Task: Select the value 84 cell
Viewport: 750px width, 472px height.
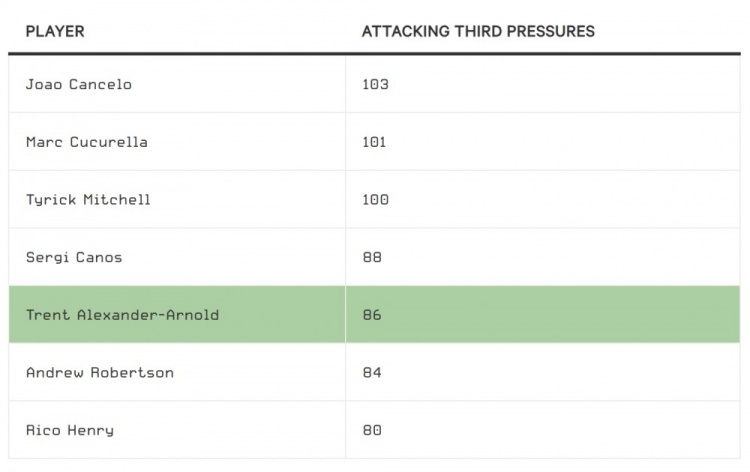Action: coord(543,373)
